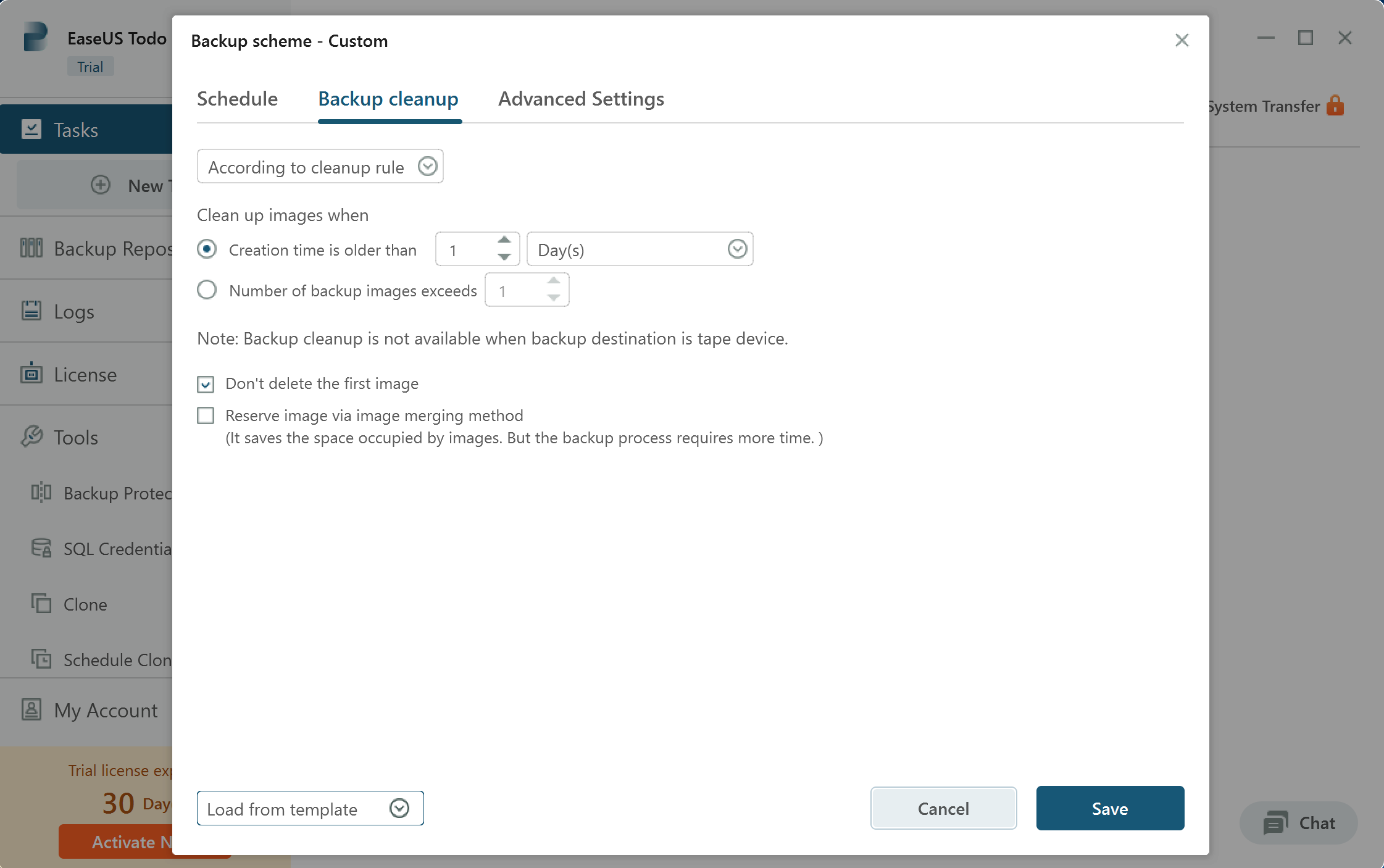
Task: Click the Activate Now button
Action: click(x=115, y=841)
